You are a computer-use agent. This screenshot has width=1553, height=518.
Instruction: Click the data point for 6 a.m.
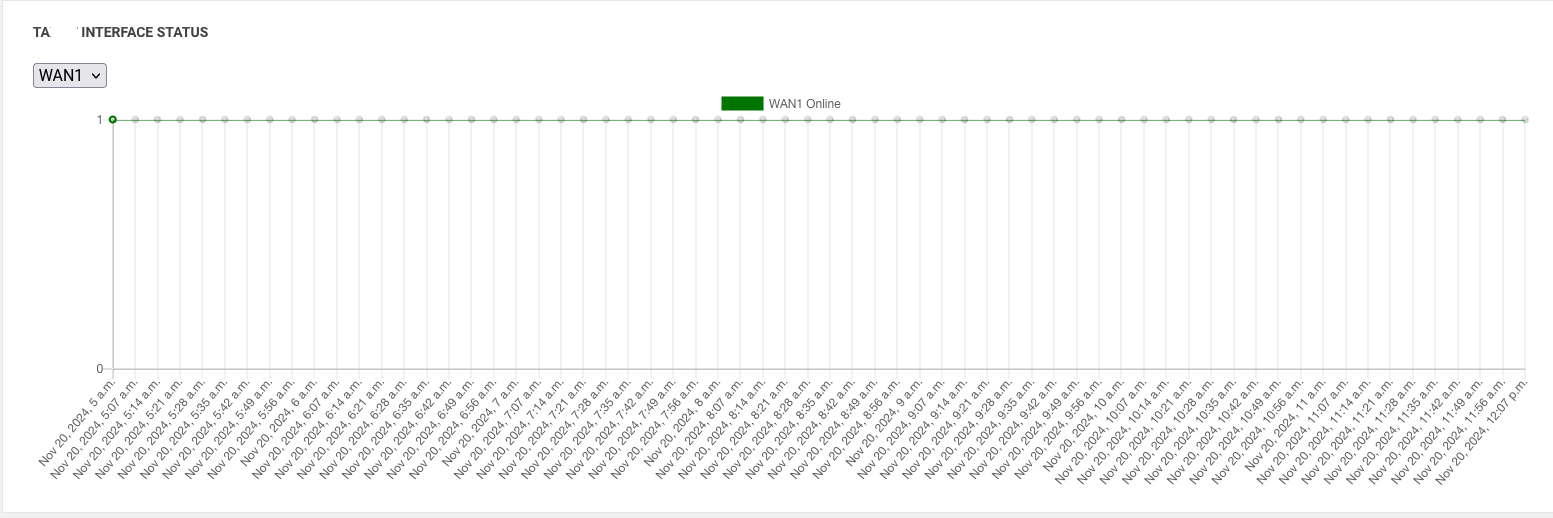pyautogui.click(x=314, y=120)
